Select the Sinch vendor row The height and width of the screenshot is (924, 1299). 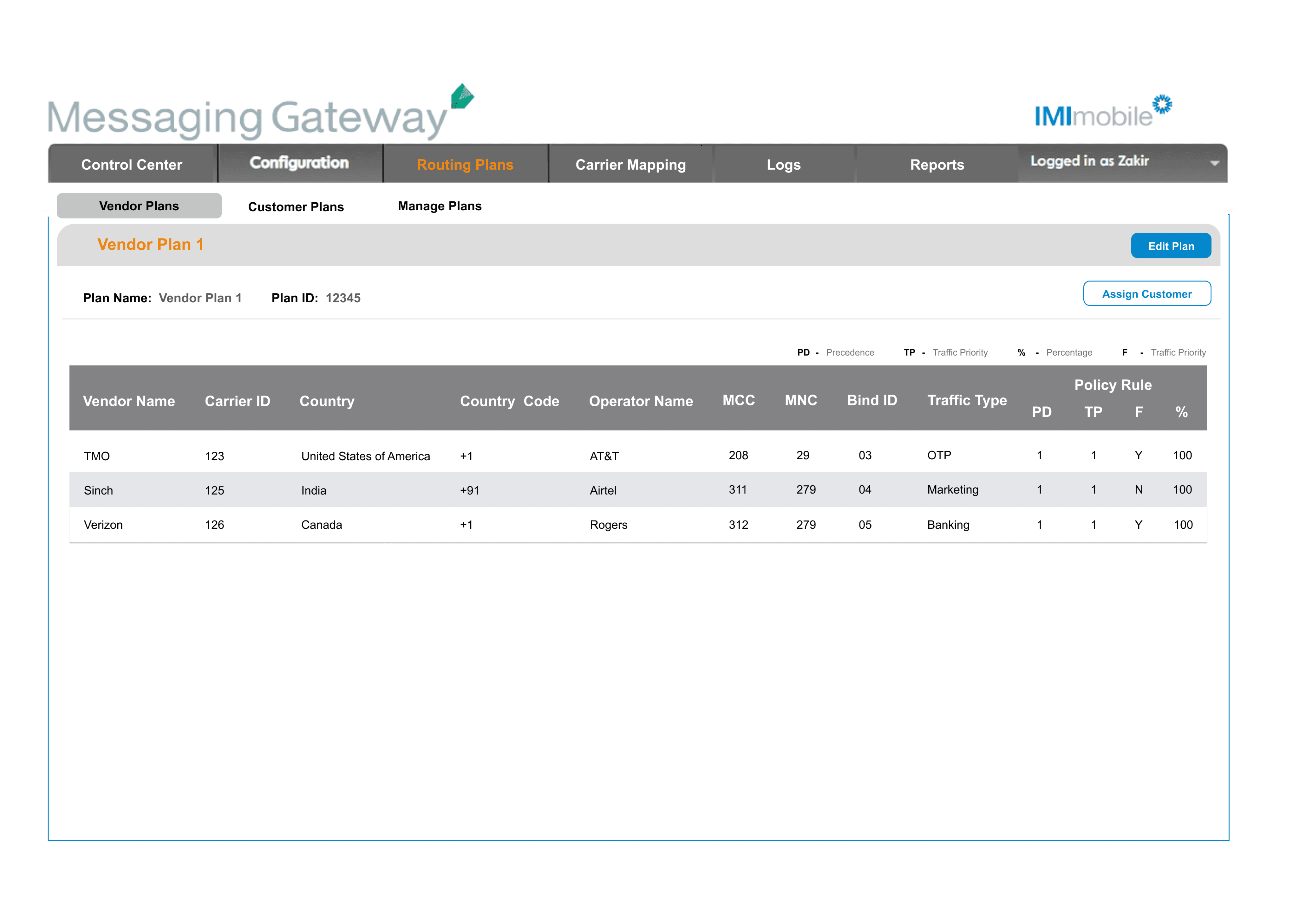click(637, 490)
